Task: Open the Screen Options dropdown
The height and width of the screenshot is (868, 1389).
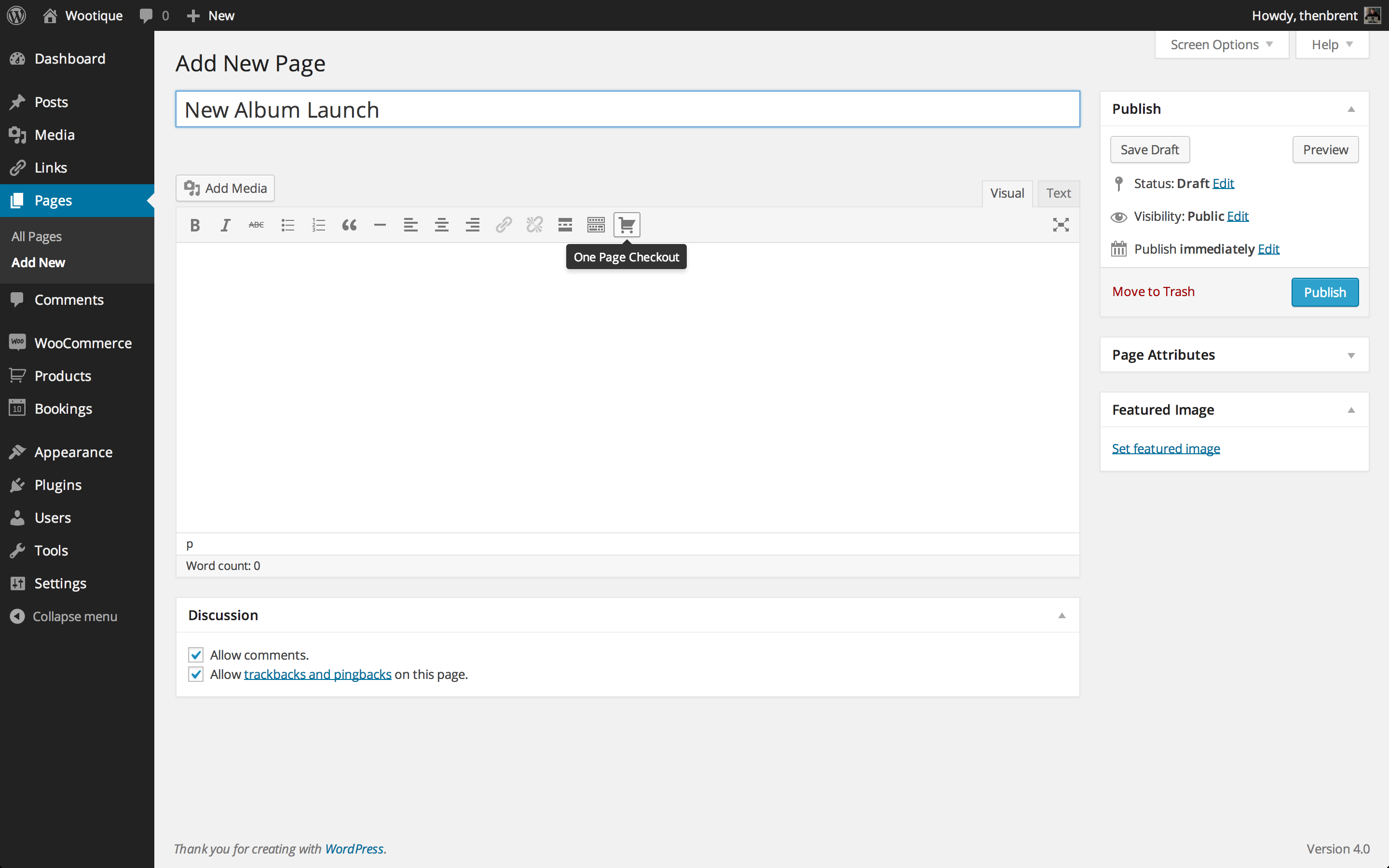Action: [x=1221, y=45]
